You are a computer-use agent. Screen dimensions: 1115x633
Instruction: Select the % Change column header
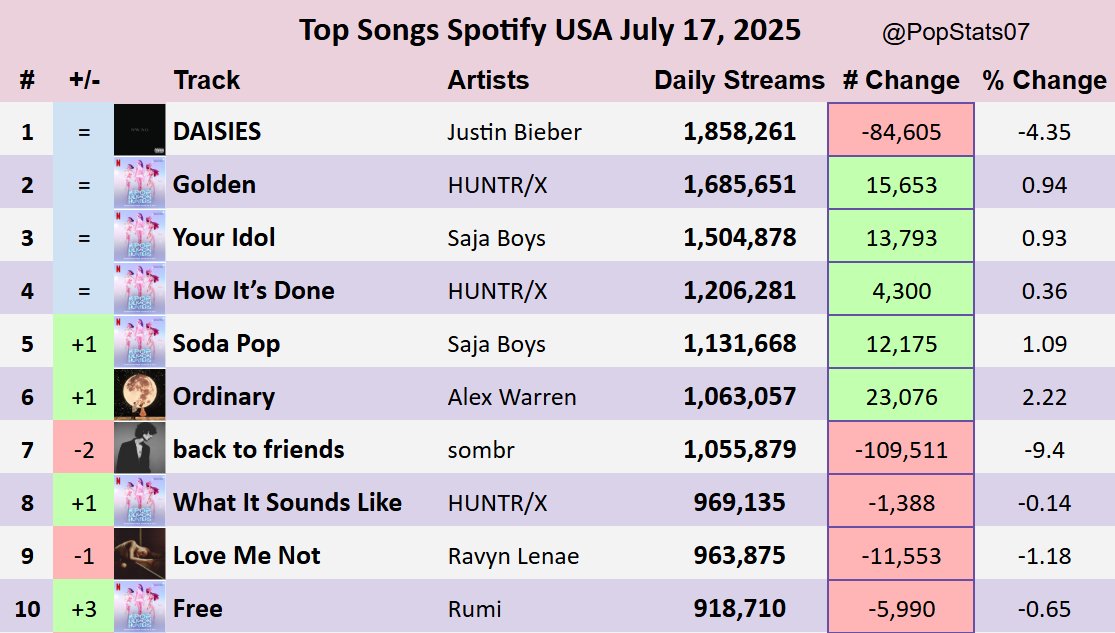tap(1044, 80)
